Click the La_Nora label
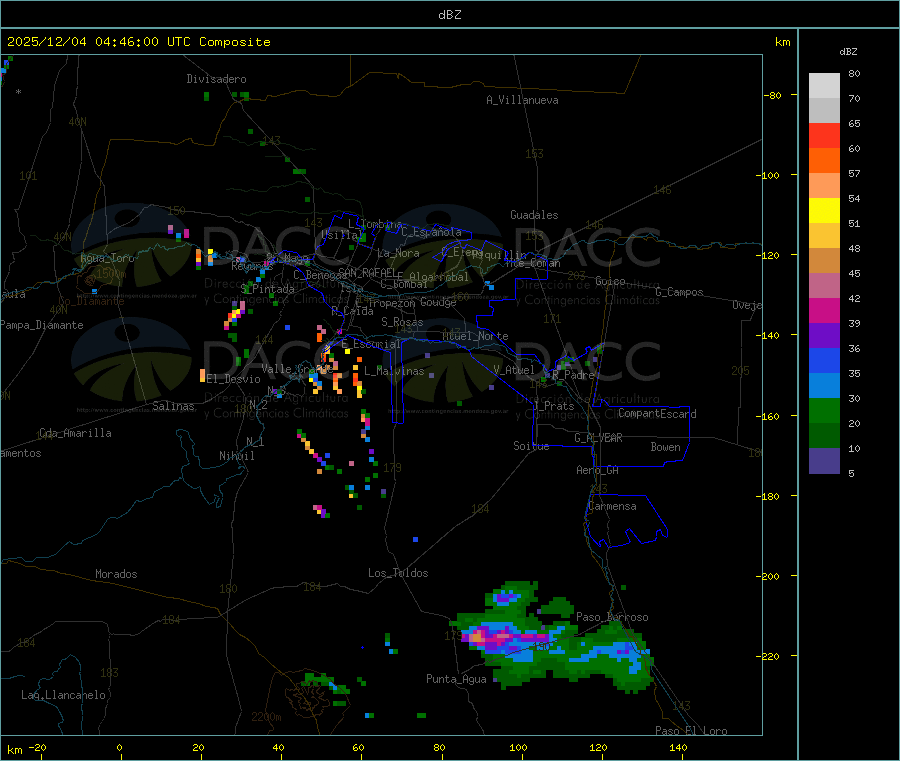900x761 pixels. (398, 253)
